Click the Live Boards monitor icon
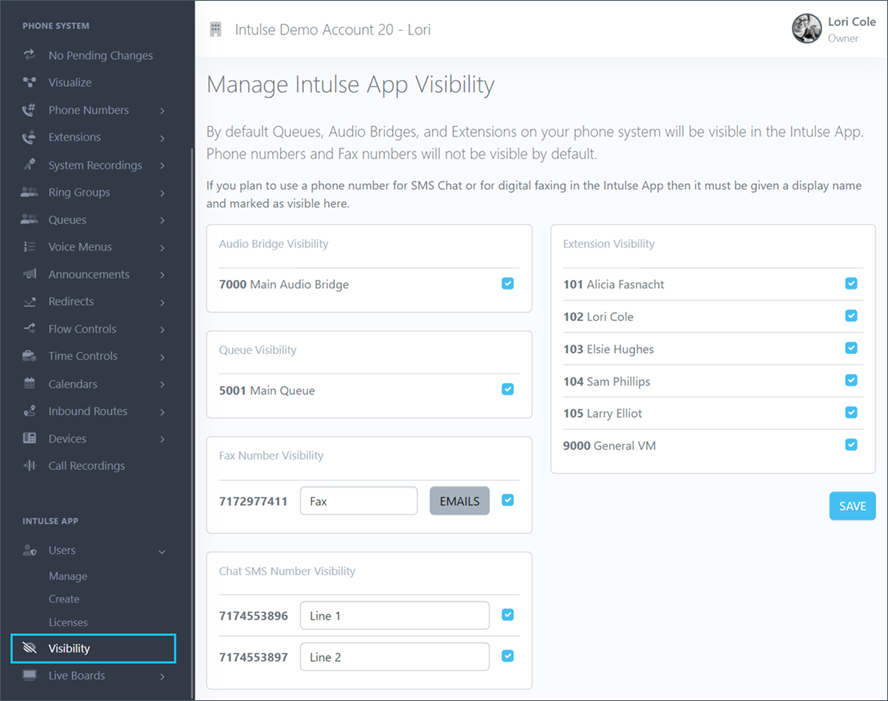The image size is (888, 701). [x=29, y=675]
